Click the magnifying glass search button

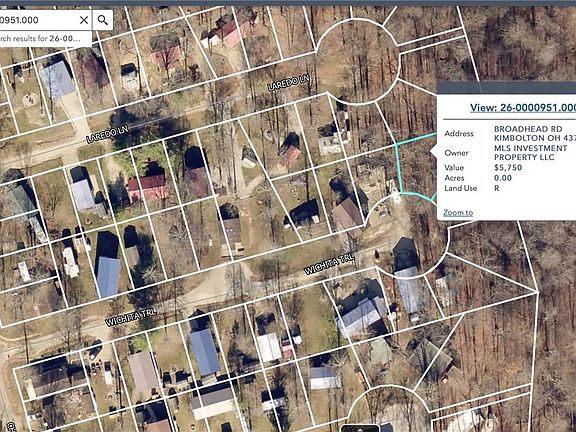(103, 20)
